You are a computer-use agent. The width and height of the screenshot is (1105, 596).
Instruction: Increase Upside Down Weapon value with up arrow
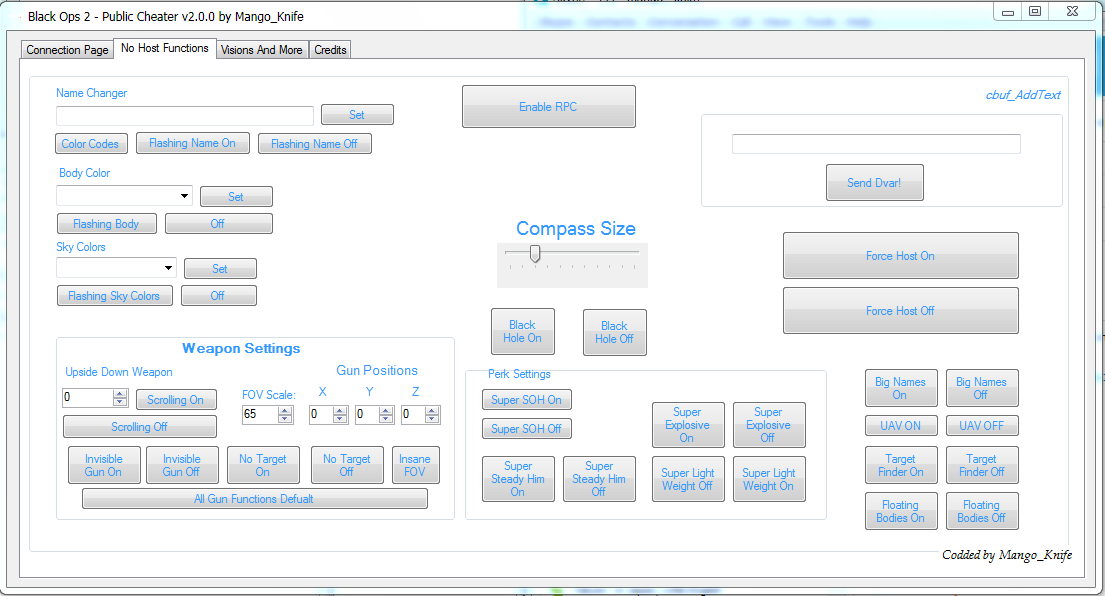120,394
